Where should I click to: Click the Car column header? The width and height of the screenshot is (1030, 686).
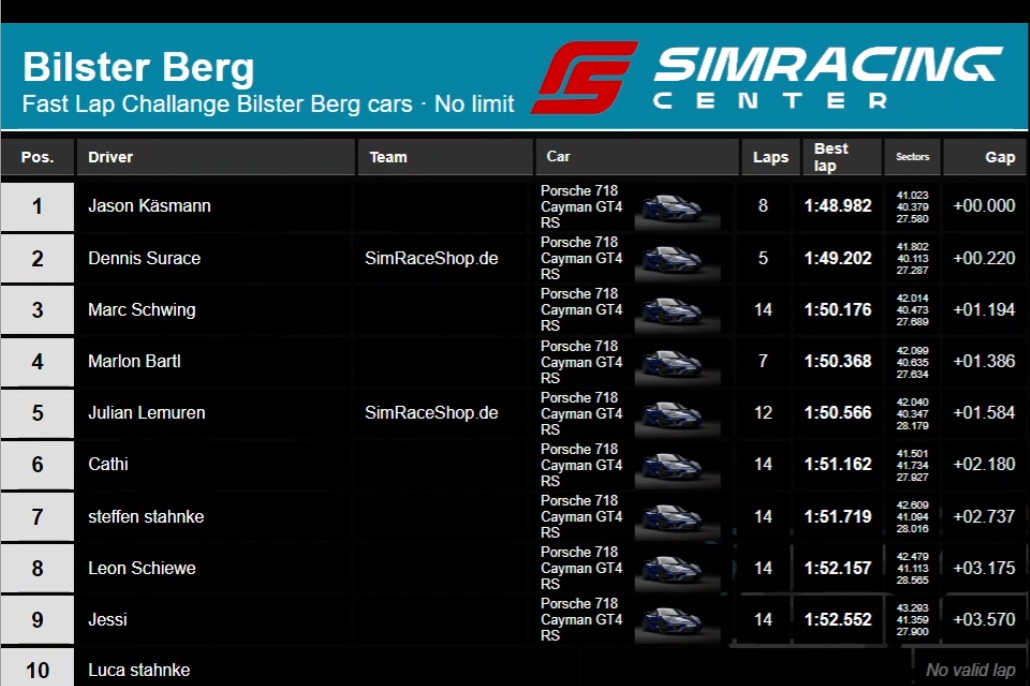pos(637,157)
